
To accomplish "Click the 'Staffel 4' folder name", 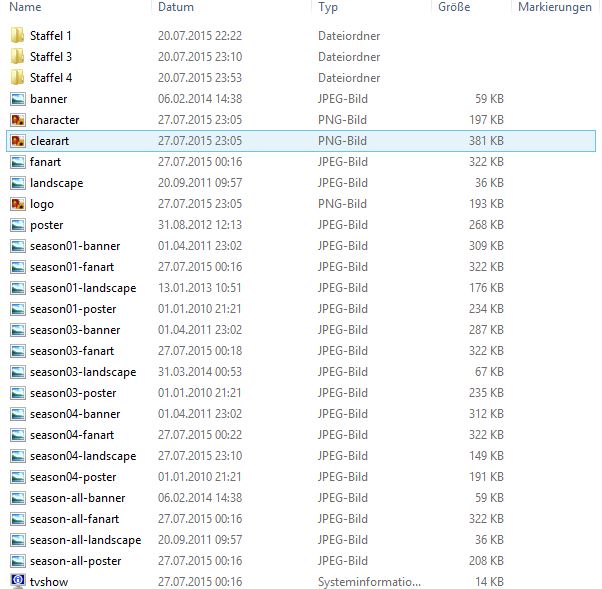I will [51, 78].
